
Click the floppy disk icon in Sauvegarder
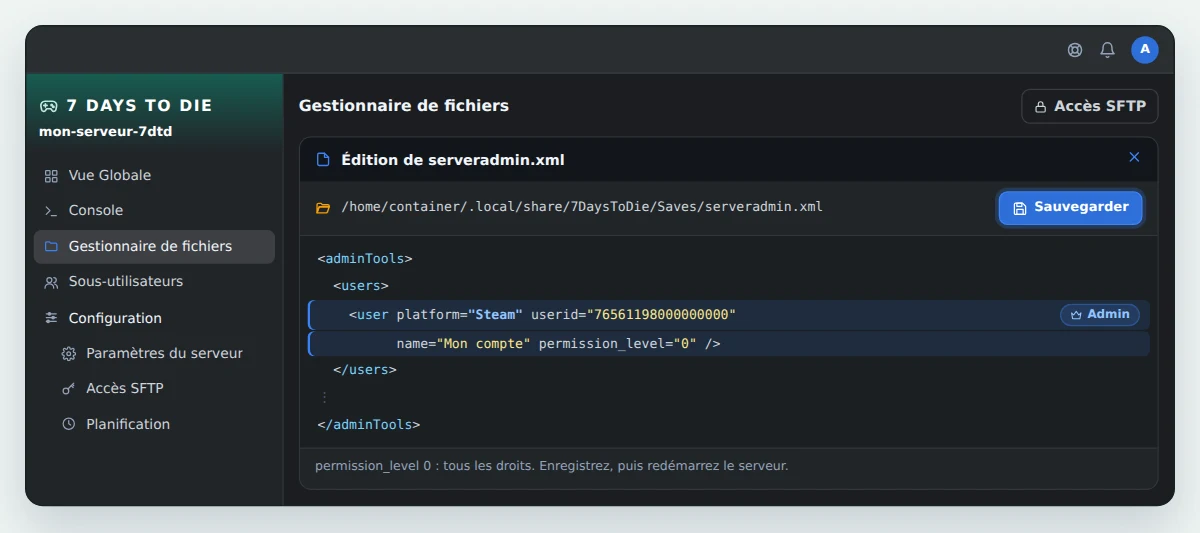pos(1020,208)
